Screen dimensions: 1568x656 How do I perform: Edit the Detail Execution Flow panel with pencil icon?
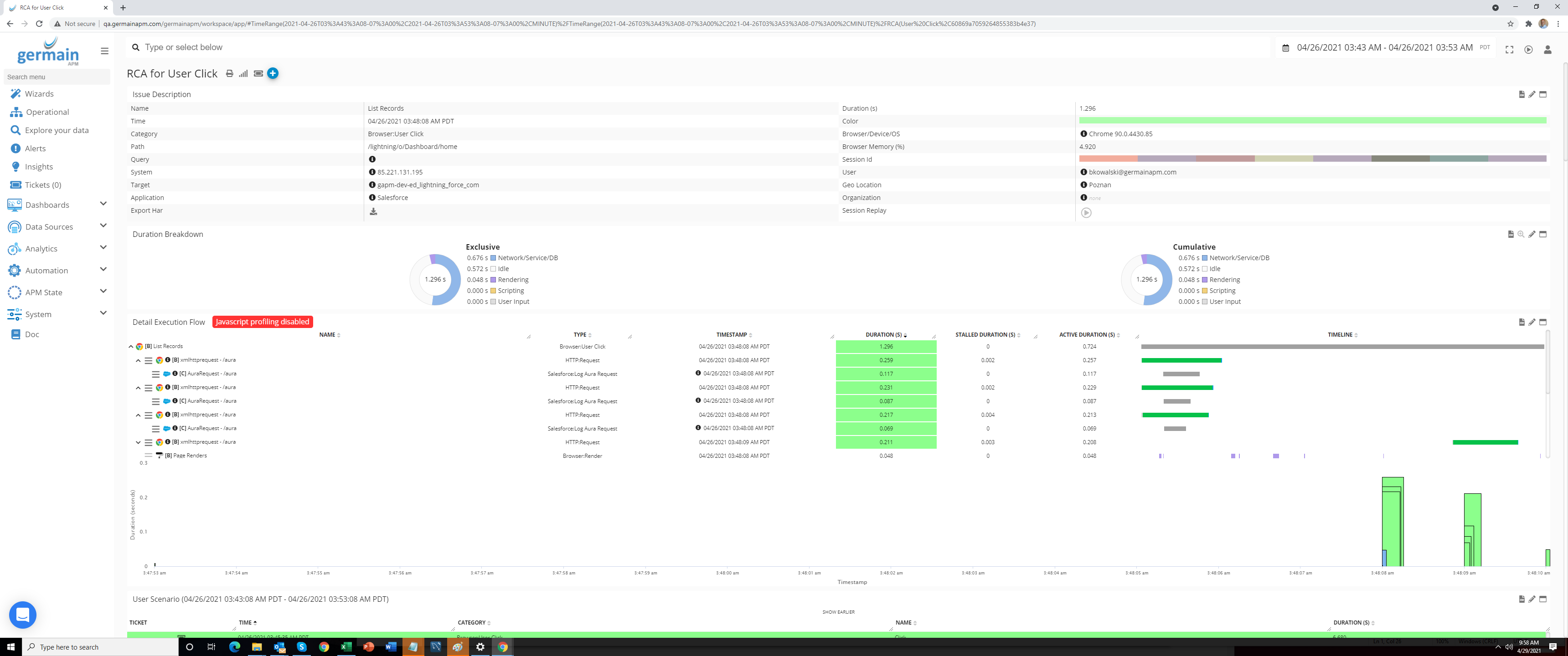tap(1532, 323)
